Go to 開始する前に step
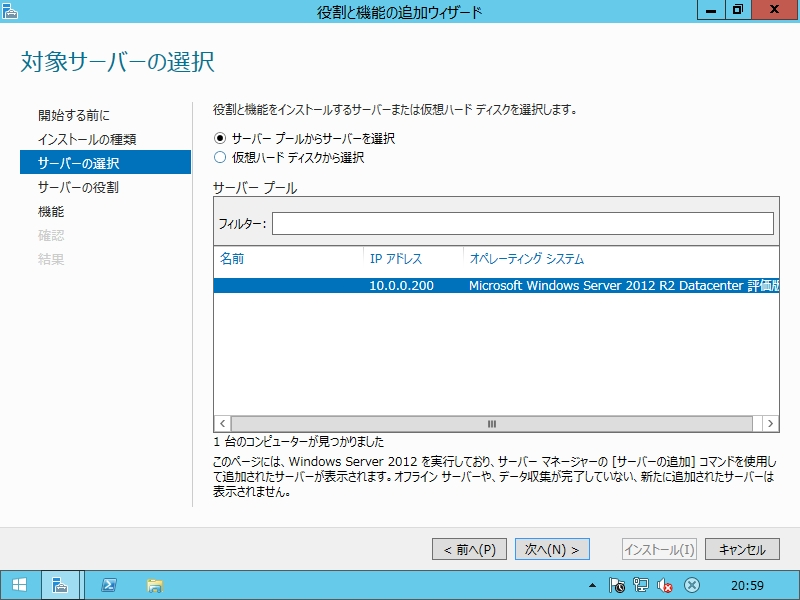This screenshot has height=600, width=800. click(74, 116)
